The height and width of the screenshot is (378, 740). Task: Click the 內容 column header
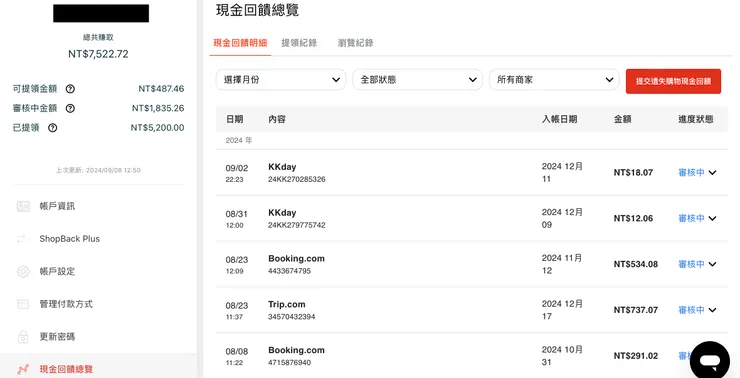pos(277,119)
